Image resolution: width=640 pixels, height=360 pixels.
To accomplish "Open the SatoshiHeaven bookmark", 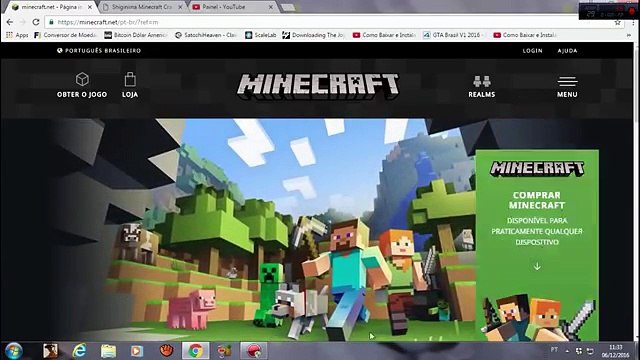I will coord(206,35).
